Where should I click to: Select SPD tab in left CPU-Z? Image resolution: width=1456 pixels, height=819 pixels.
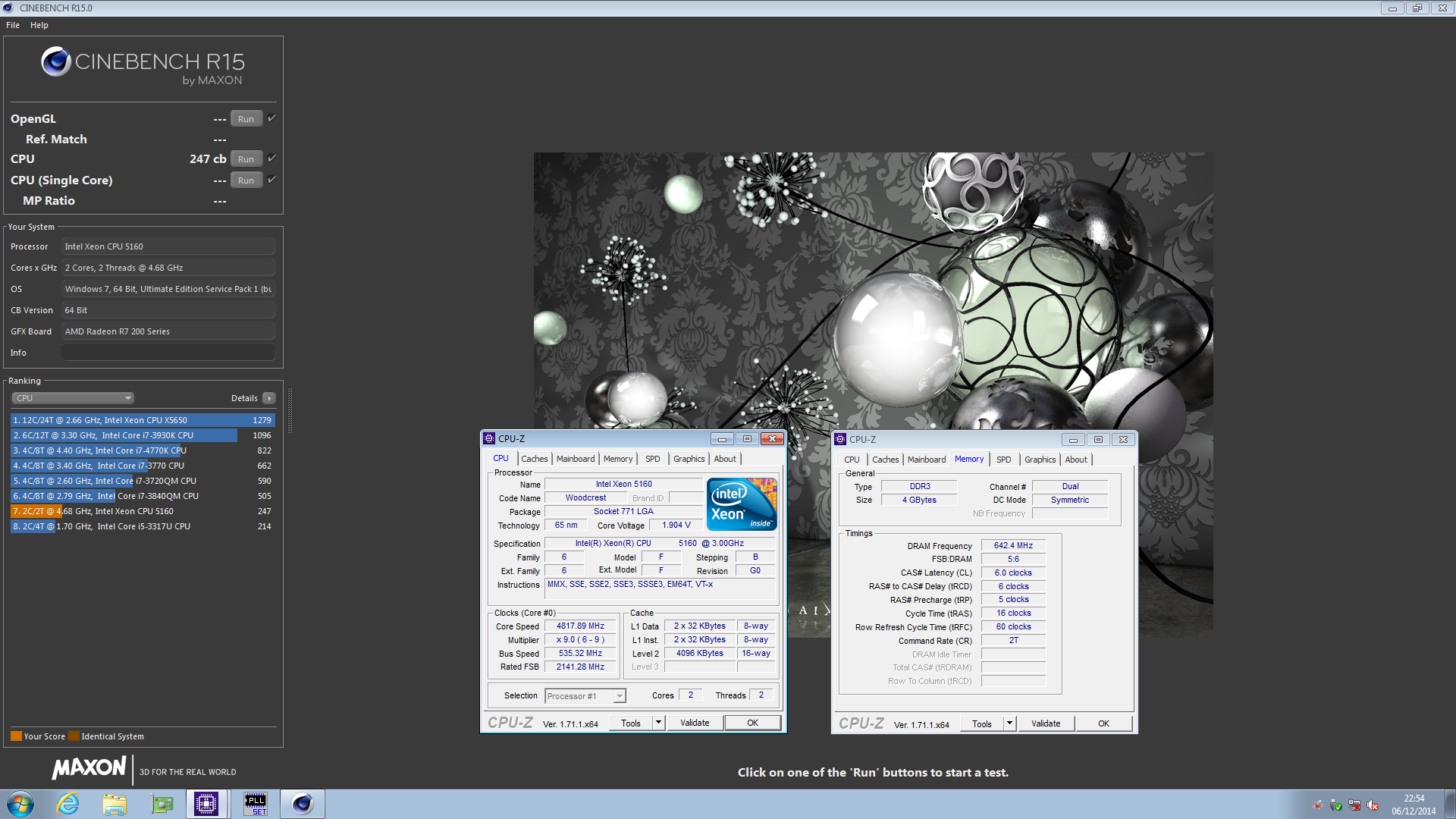pyautogui.click(x=653, y=459)
